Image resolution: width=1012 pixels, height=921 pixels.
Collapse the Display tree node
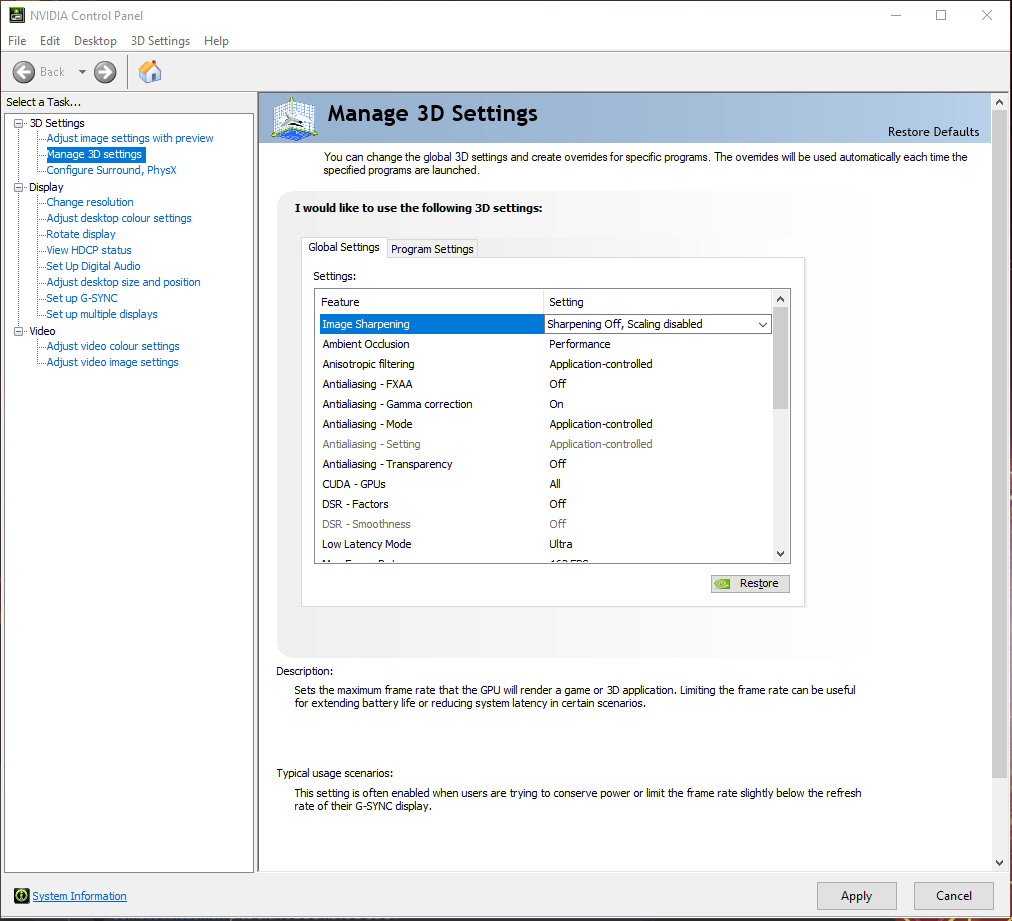pyautogui.click(x=19, y=187)
